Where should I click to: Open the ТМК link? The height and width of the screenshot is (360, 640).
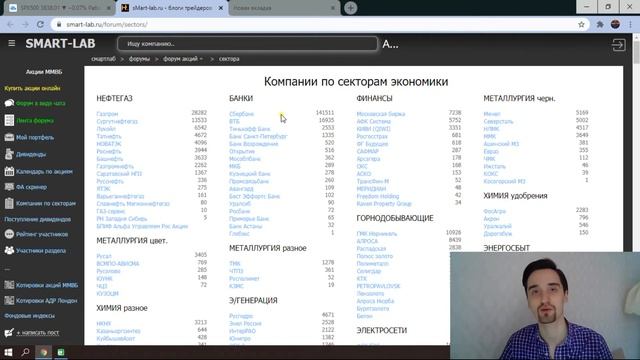[x=235, y=263]
